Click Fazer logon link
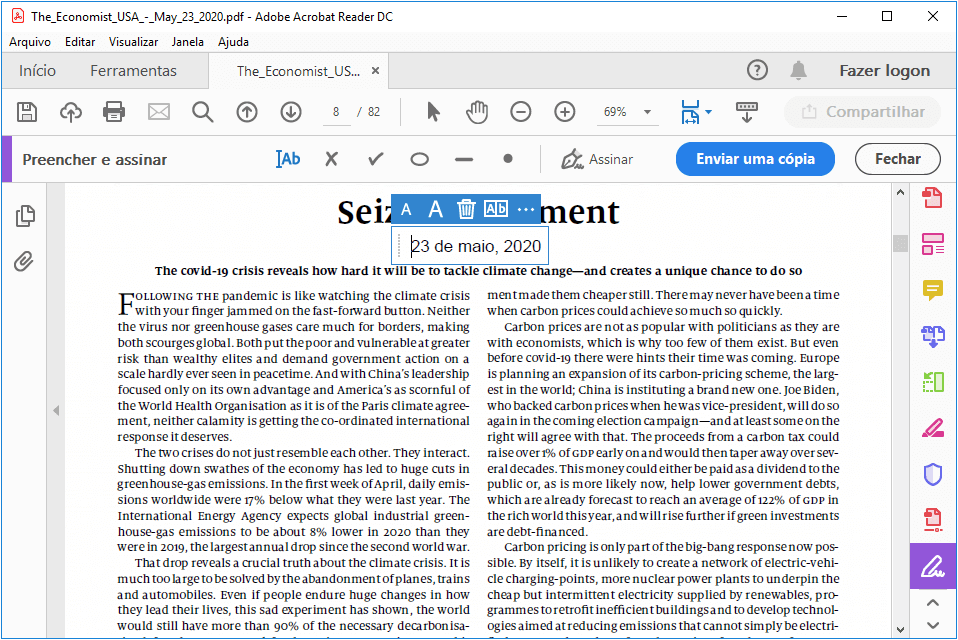 pos(884,71)
